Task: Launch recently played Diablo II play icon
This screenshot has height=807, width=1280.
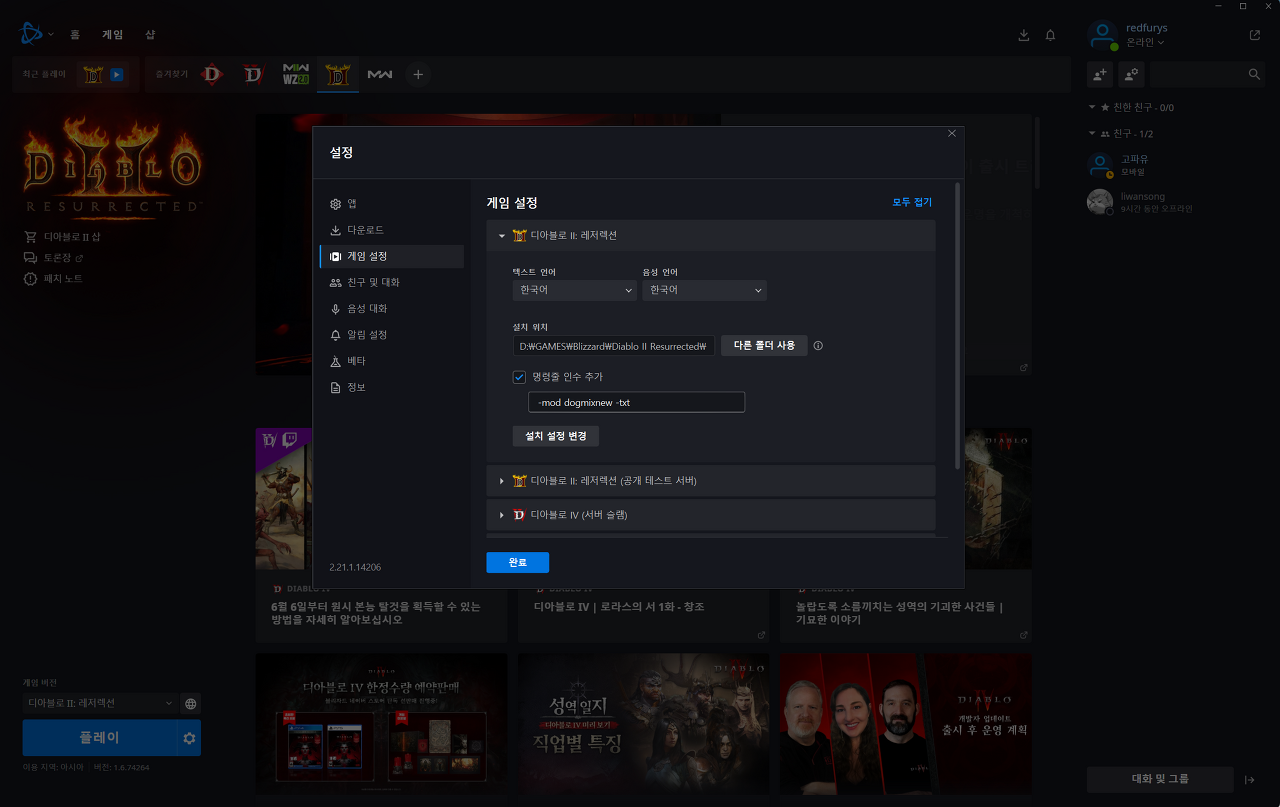Action: pos(117,74)
